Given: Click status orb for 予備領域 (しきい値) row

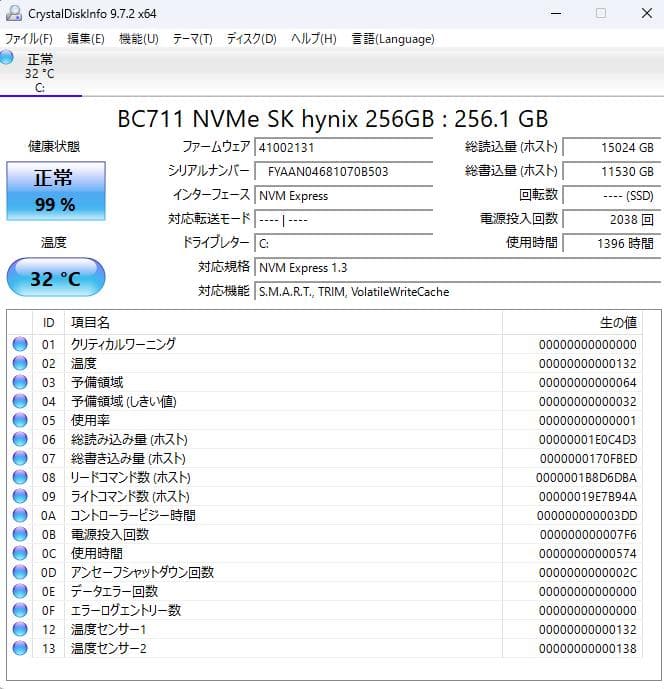Looking at the screenshot, I should (x=20, y=401).
